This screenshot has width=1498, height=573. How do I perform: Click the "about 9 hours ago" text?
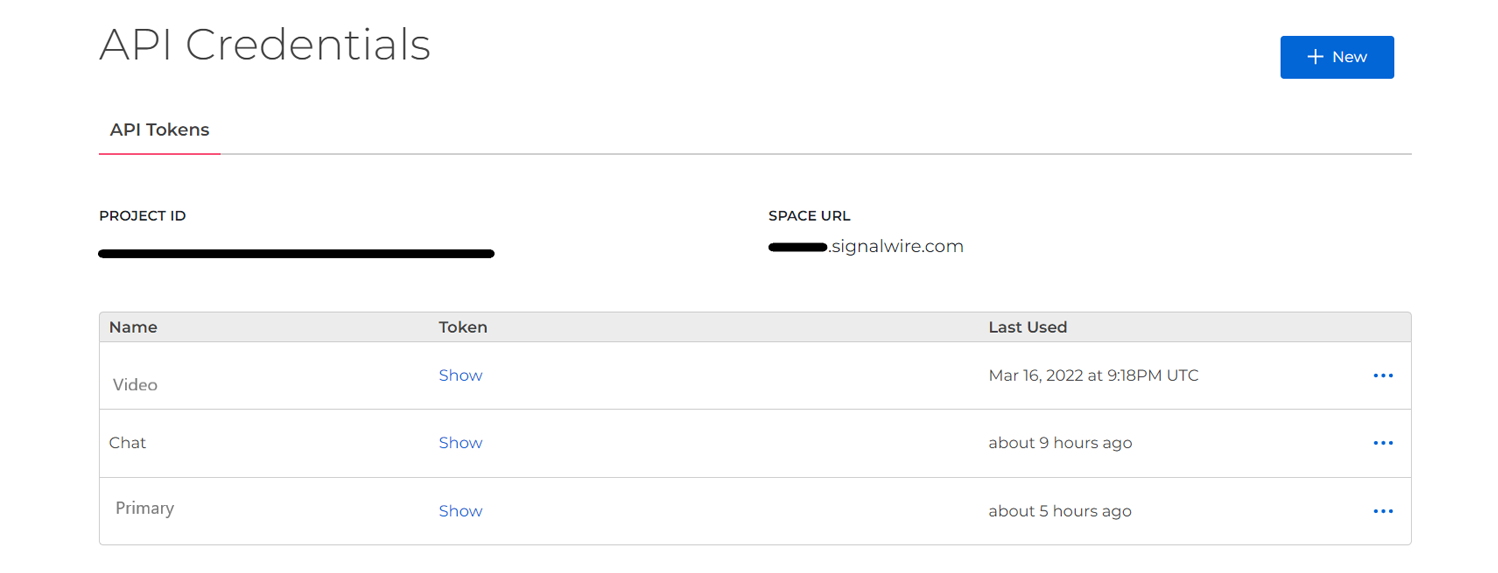tap(1060, 443)
